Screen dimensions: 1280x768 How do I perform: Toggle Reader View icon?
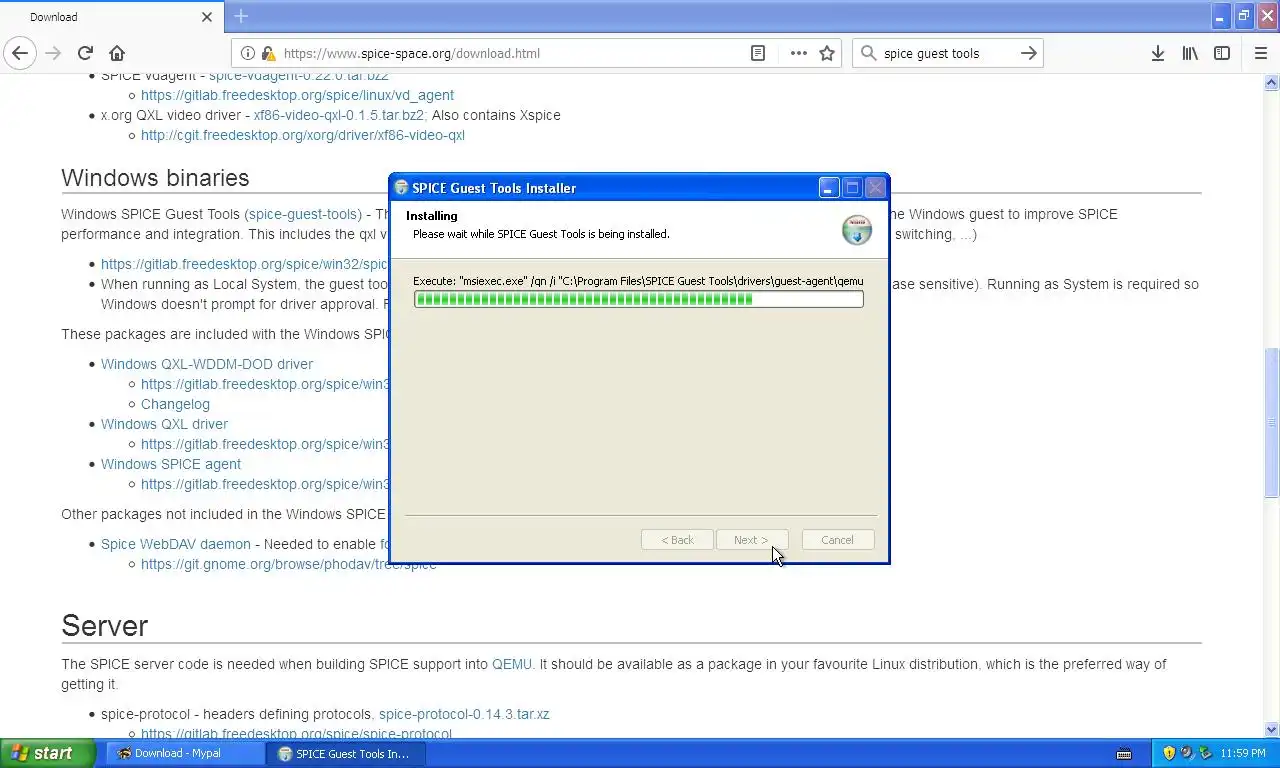758,53
